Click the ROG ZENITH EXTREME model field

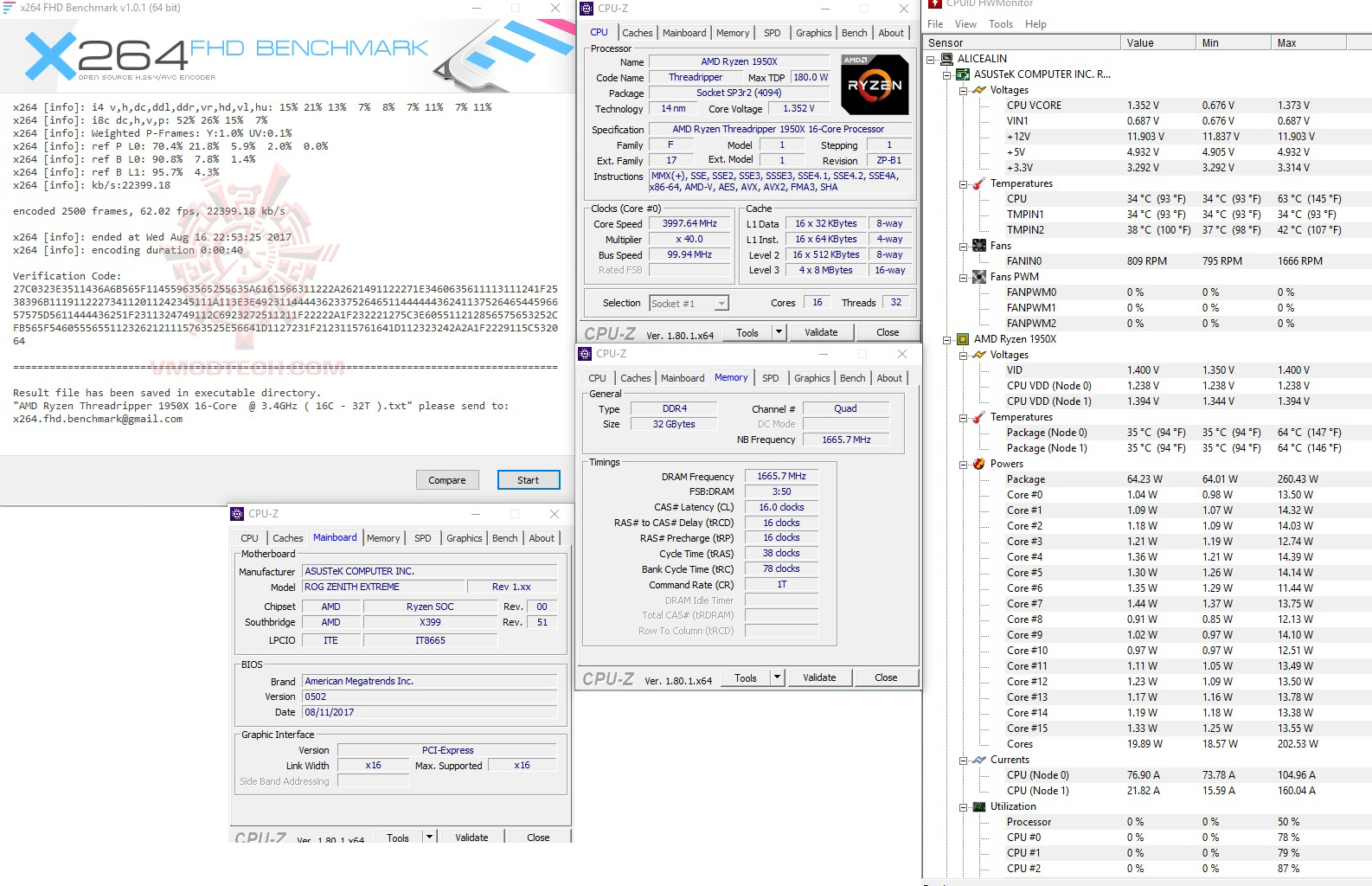383,587
